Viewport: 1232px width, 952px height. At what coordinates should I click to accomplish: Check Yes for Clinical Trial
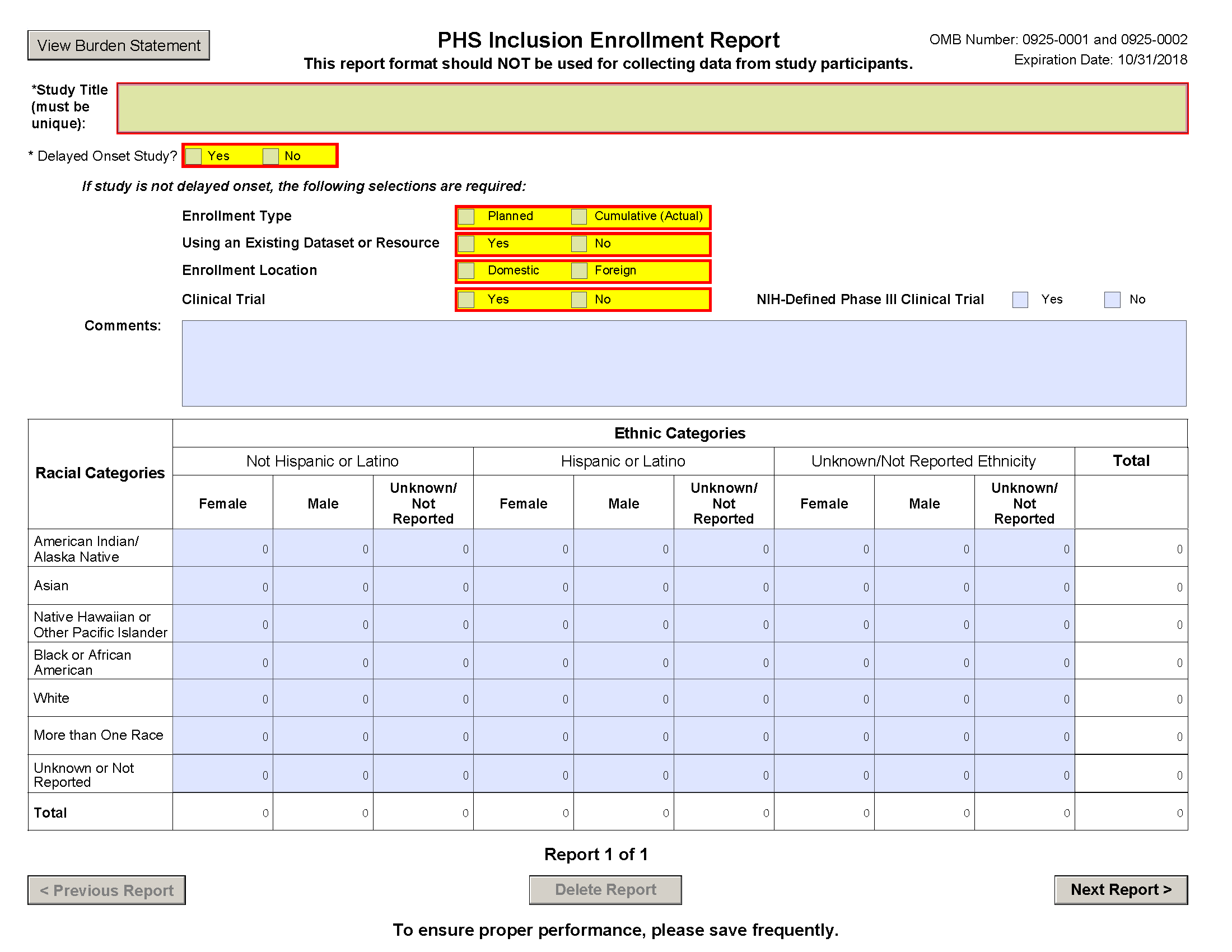coord(466,300)
